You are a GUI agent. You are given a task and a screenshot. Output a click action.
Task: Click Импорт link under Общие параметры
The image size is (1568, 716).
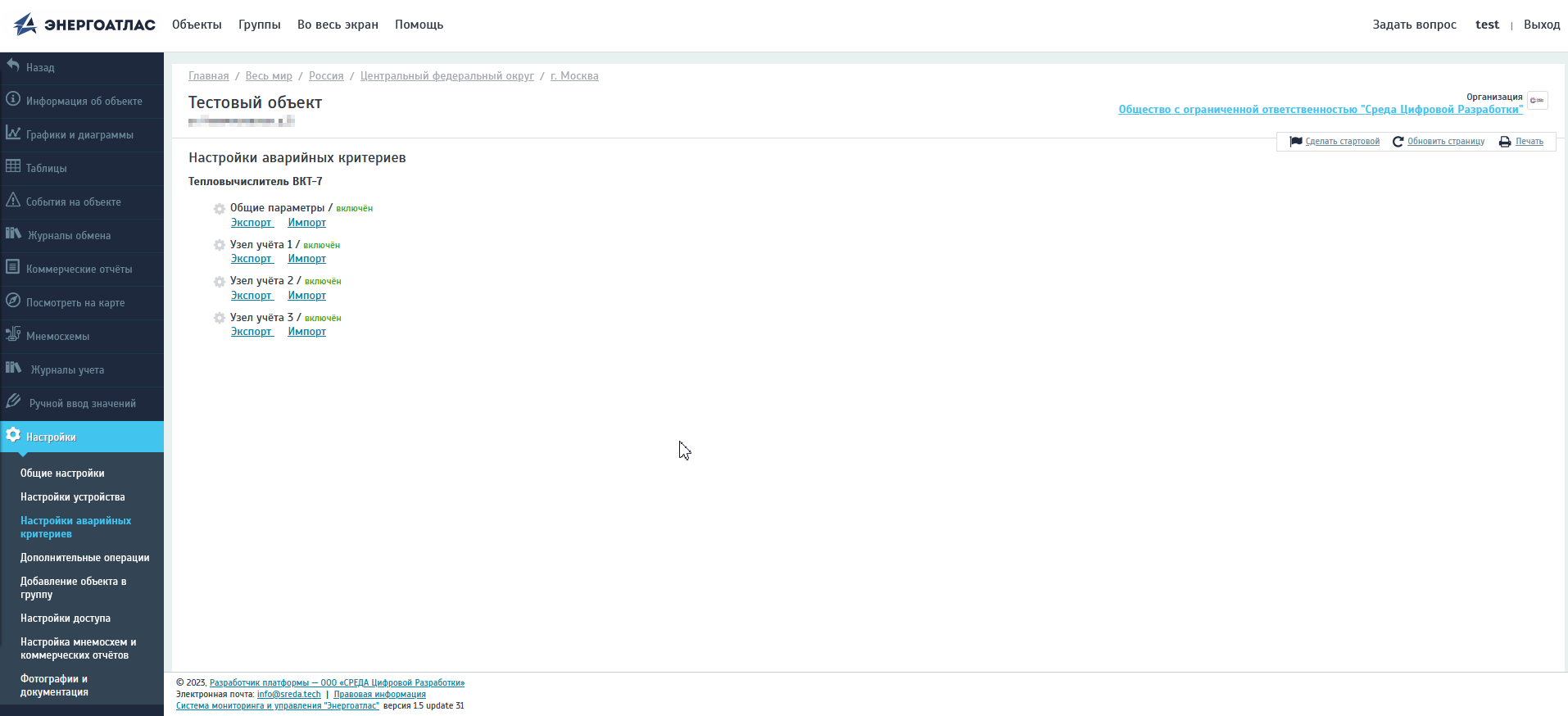(306, 223)
